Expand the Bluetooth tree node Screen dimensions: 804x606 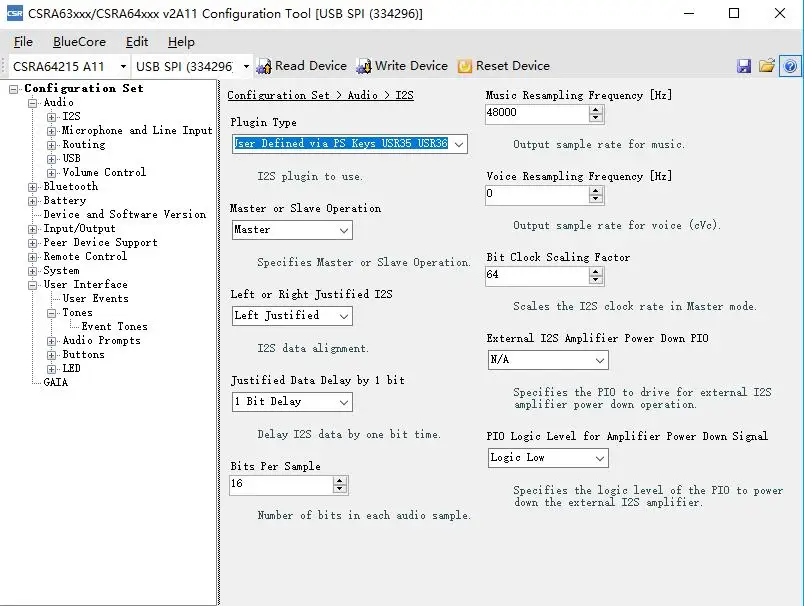click(33, 187)
